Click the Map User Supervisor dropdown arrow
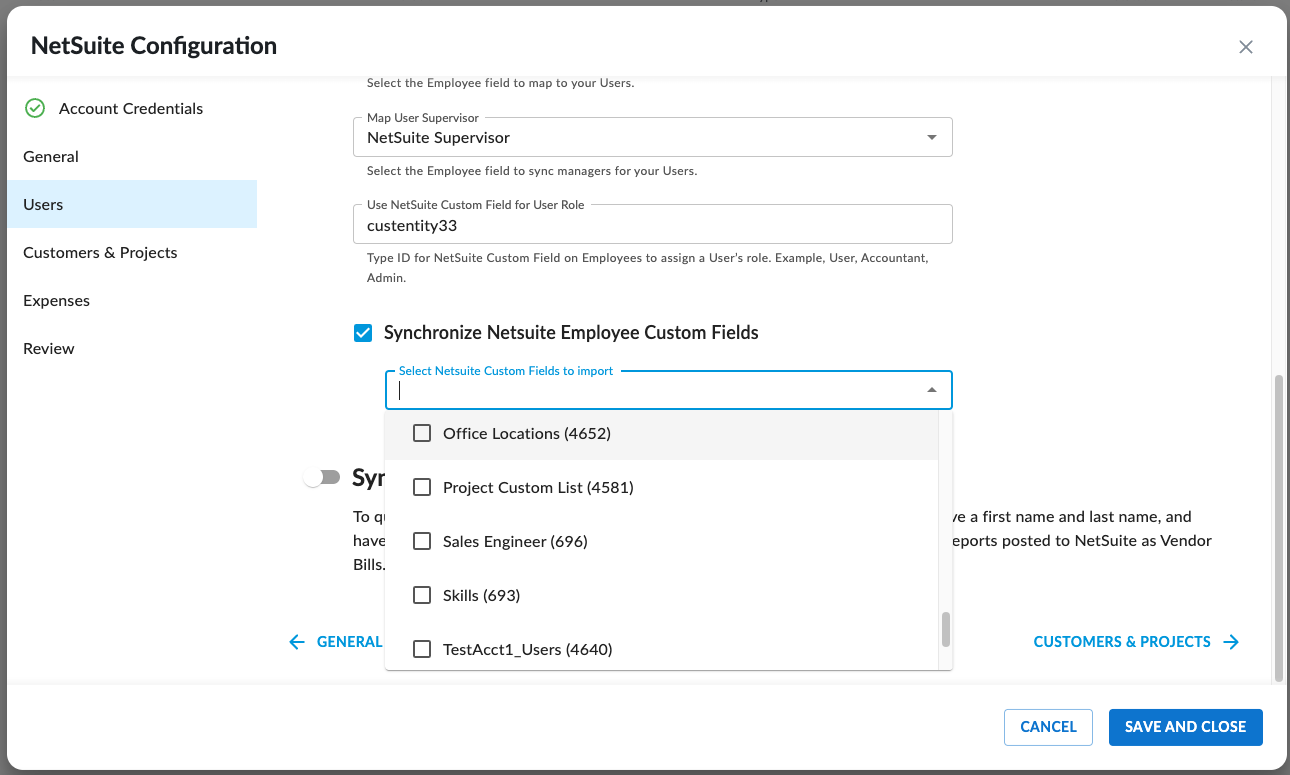 point(932,137)
